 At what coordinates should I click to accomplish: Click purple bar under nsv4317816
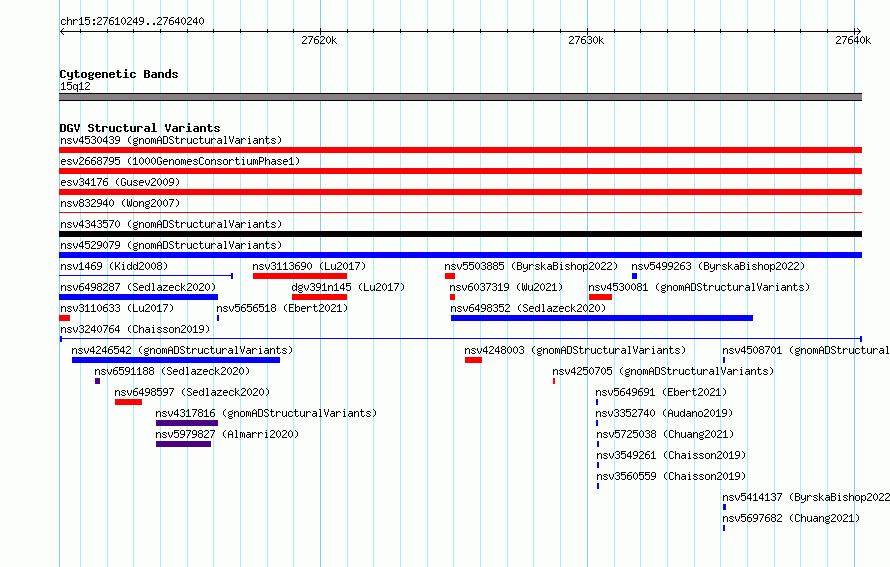click(187, 423)
